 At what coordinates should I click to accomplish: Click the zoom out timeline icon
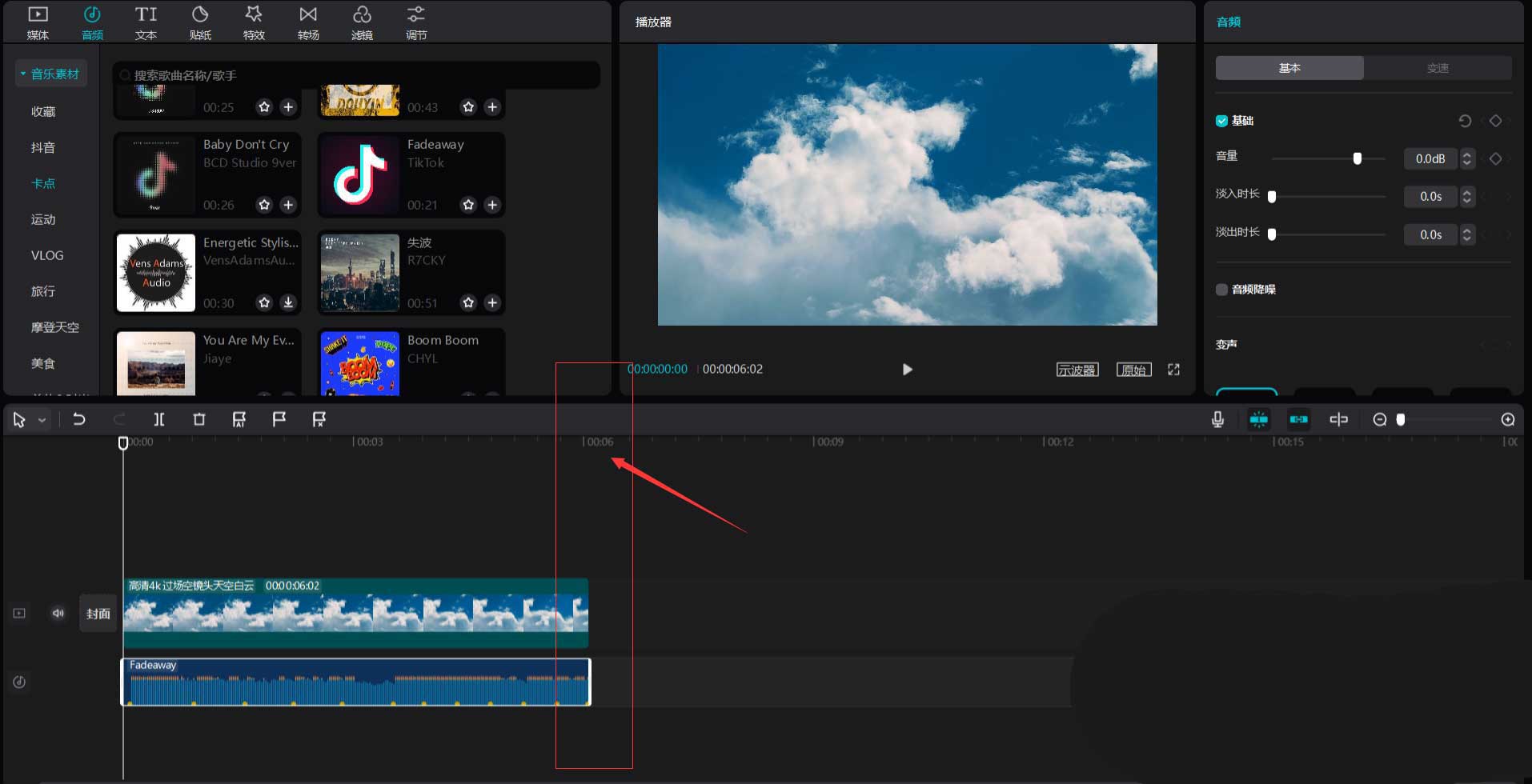coord(1379,419)
